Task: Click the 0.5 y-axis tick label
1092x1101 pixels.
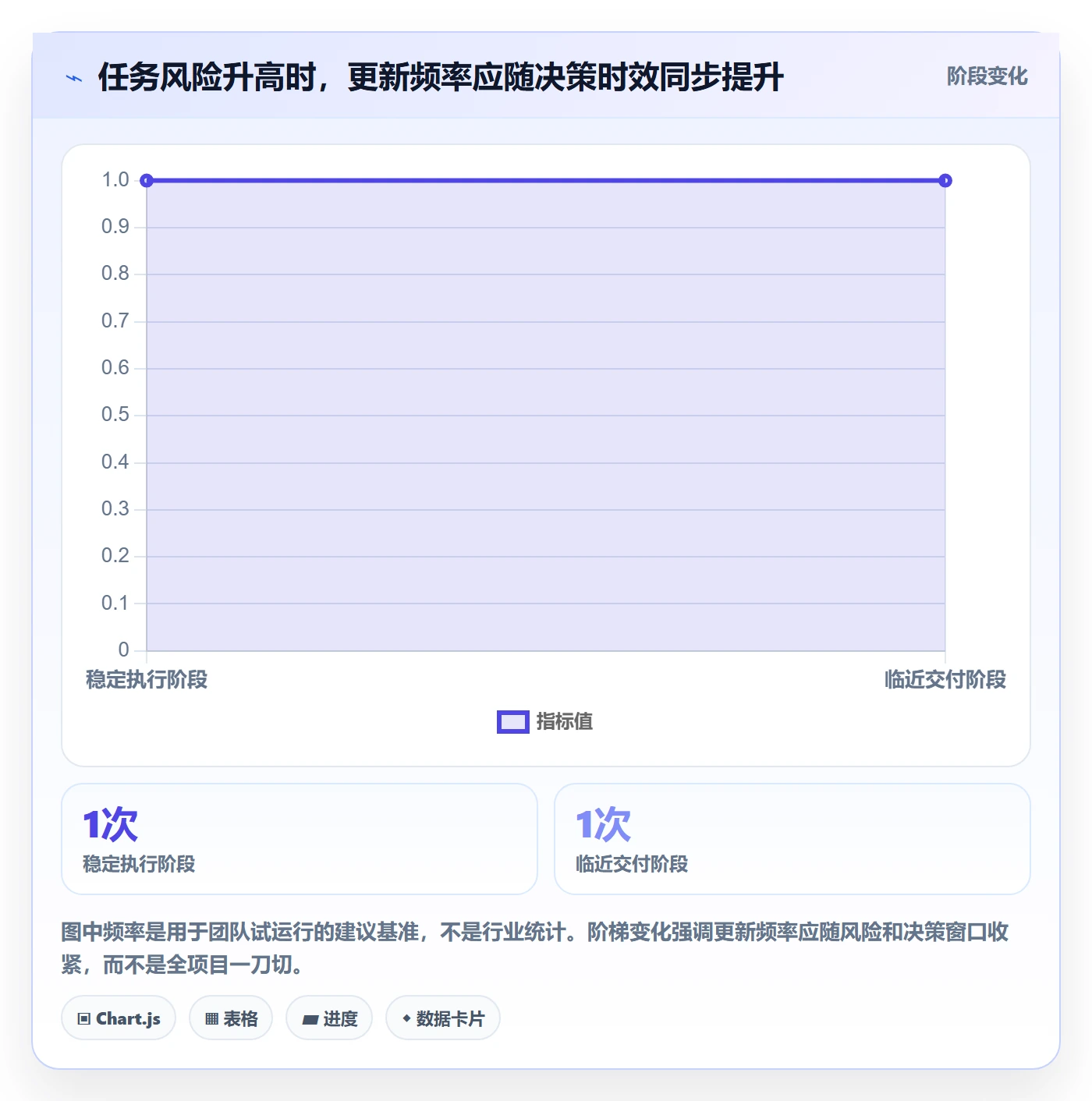Action: click(x=115, y=415)
